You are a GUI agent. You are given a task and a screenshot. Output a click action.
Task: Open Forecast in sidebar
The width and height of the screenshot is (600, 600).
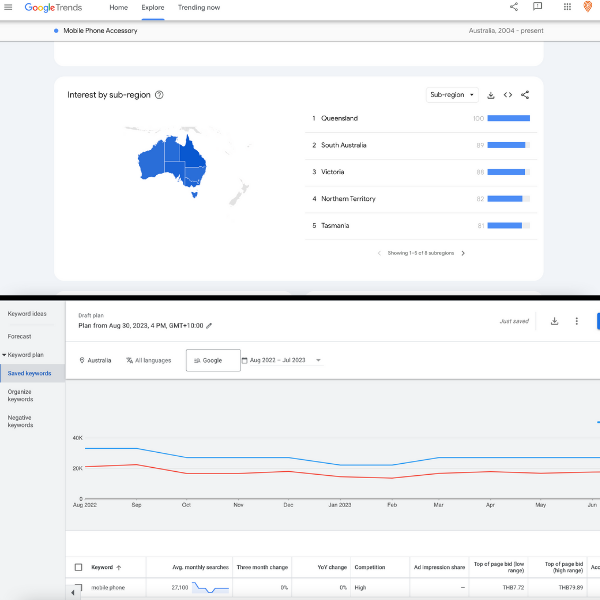click(20, 336)
